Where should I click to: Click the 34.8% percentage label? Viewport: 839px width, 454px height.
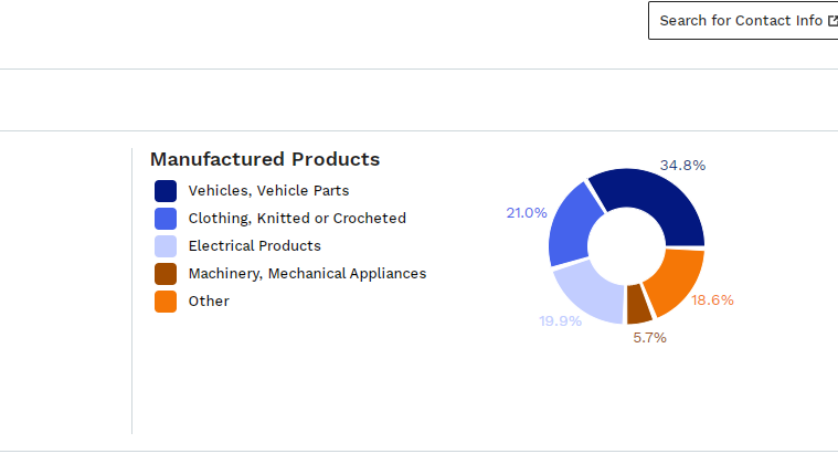click(x=683, y=165)
